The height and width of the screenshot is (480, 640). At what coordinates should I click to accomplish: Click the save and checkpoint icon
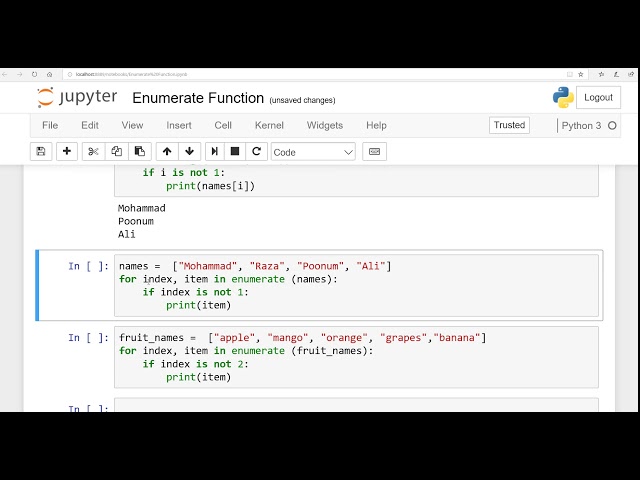[41, 151]
